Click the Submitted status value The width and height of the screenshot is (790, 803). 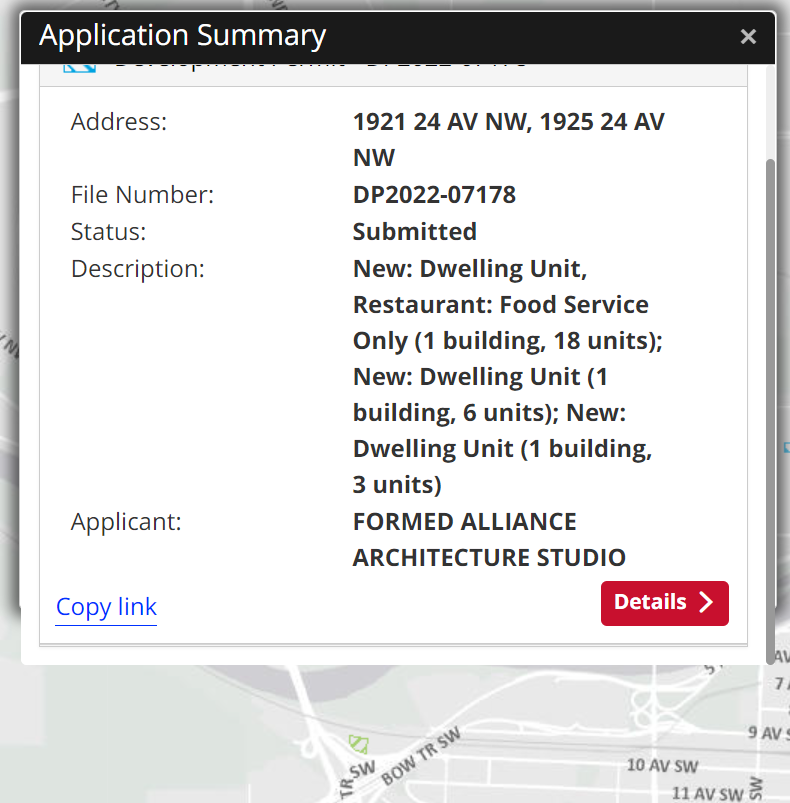[x=414, y=232]
